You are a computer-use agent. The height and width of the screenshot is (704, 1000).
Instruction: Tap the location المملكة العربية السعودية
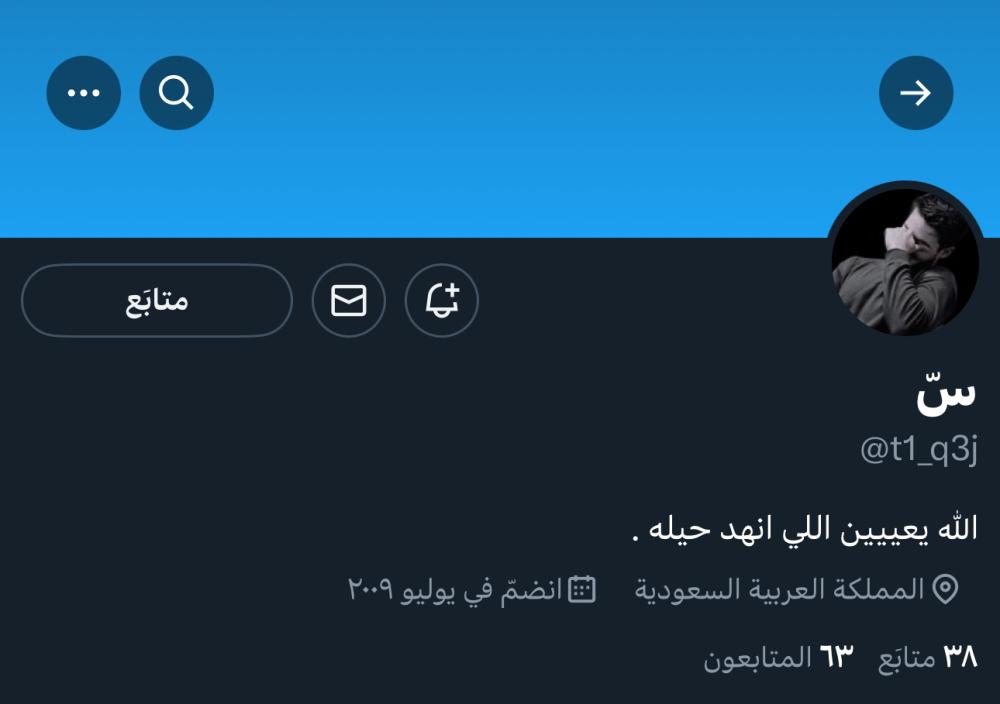coord(779,589)
